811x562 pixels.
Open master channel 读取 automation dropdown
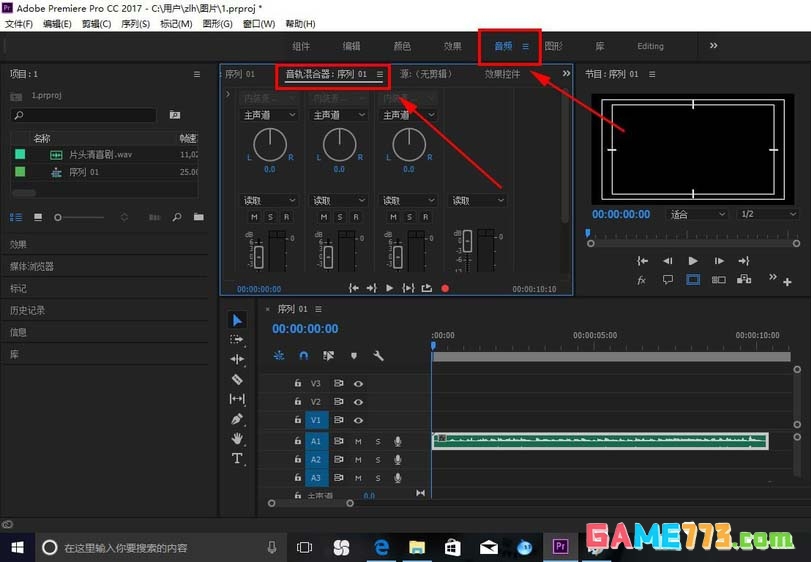pyautogui.click(x=477, y=200)
